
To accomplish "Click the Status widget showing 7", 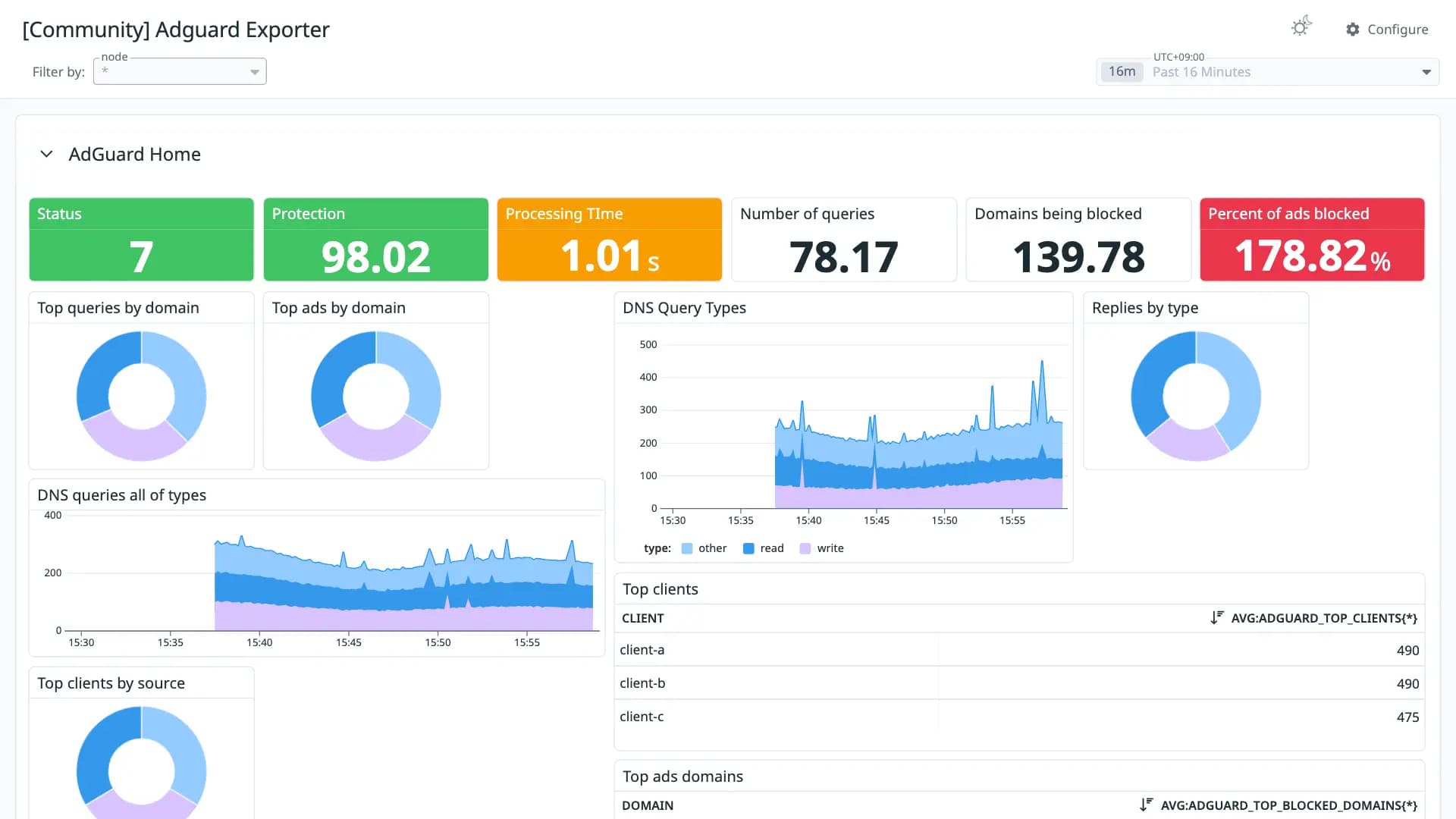I will 141,240.
